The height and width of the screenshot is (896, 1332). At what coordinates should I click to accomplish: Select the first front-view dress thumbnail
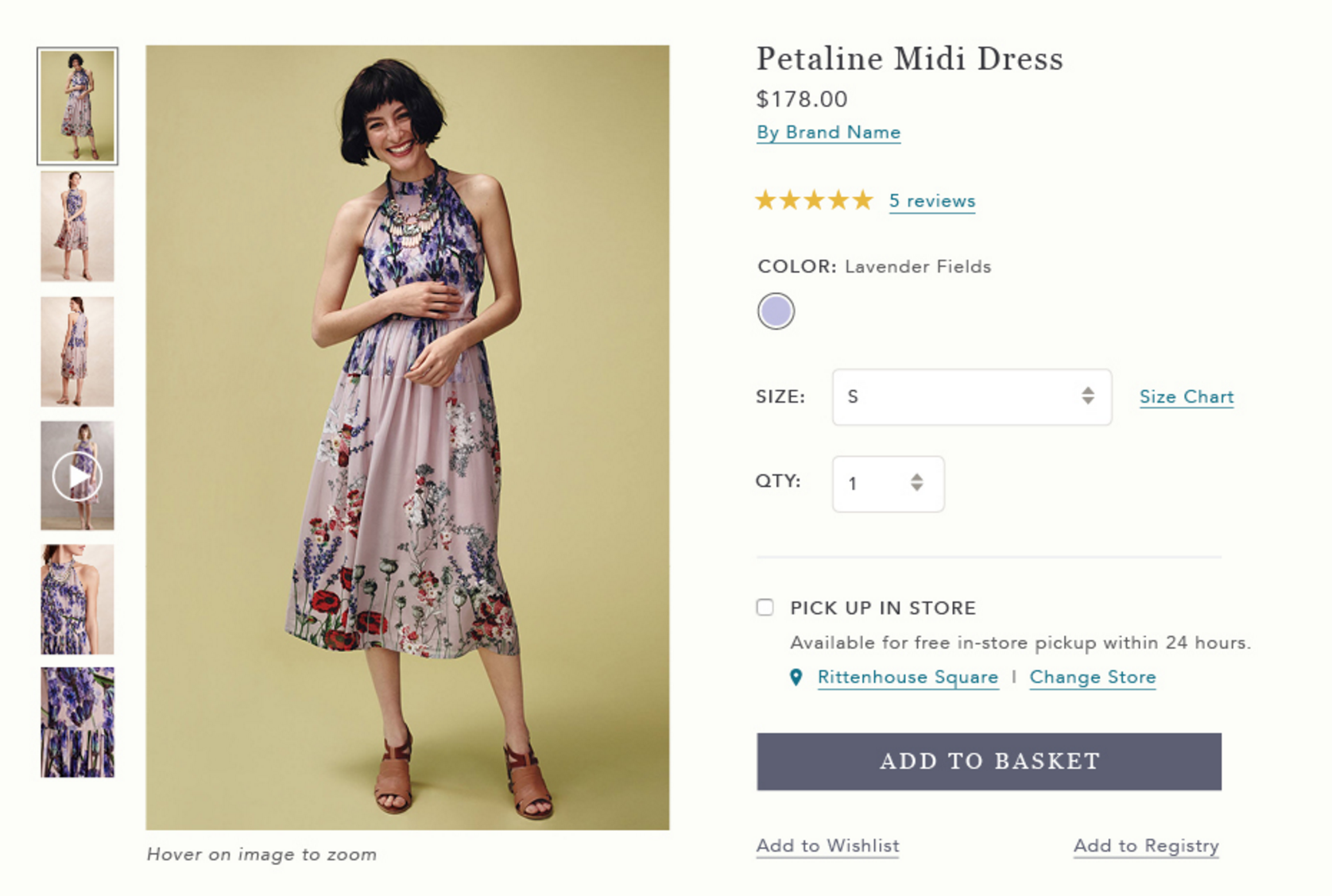pos(77,106)
